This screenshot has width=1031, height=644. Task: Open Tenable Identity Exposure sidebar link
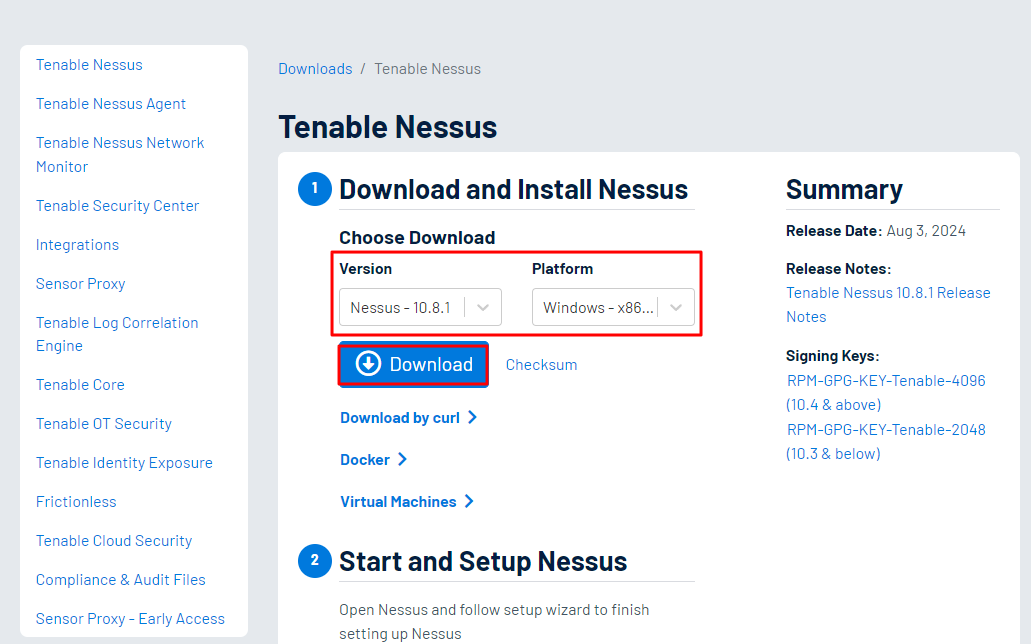pos(124,463)
